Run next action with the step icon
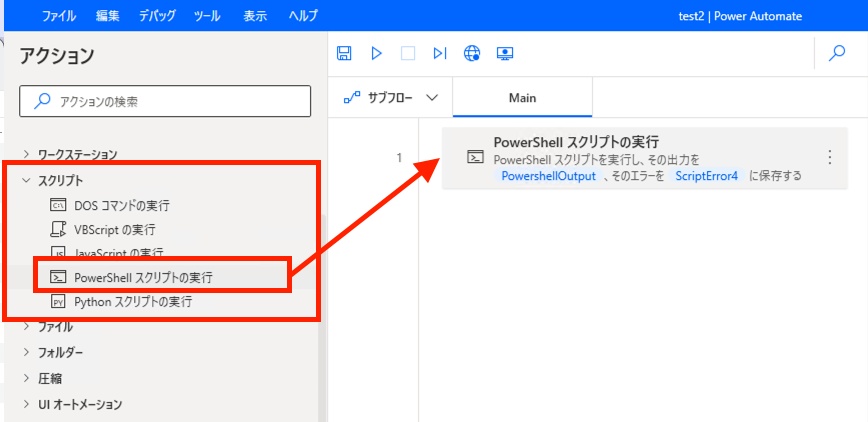 coord(440,53)
